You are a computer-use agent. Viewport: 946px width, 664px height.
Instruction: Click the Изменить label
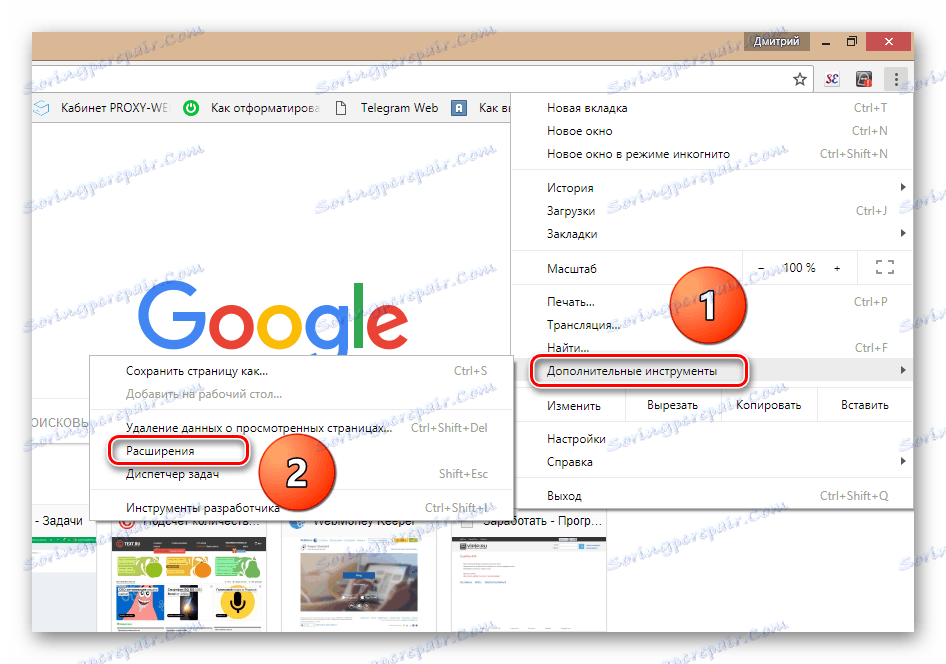point(574,406)
